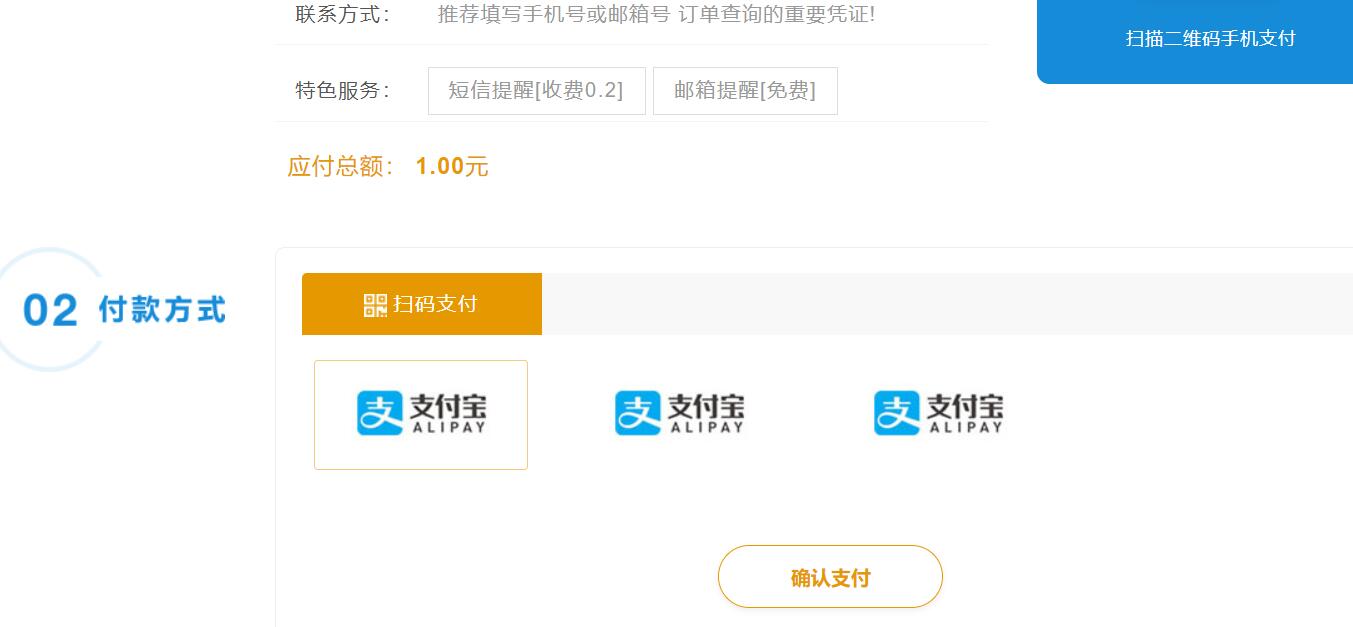The width and height of the screenshot is (1353, 627).
Task: Toggle 短信提醒[收费0.2] SMS reminder service
Action: (536, 91)
